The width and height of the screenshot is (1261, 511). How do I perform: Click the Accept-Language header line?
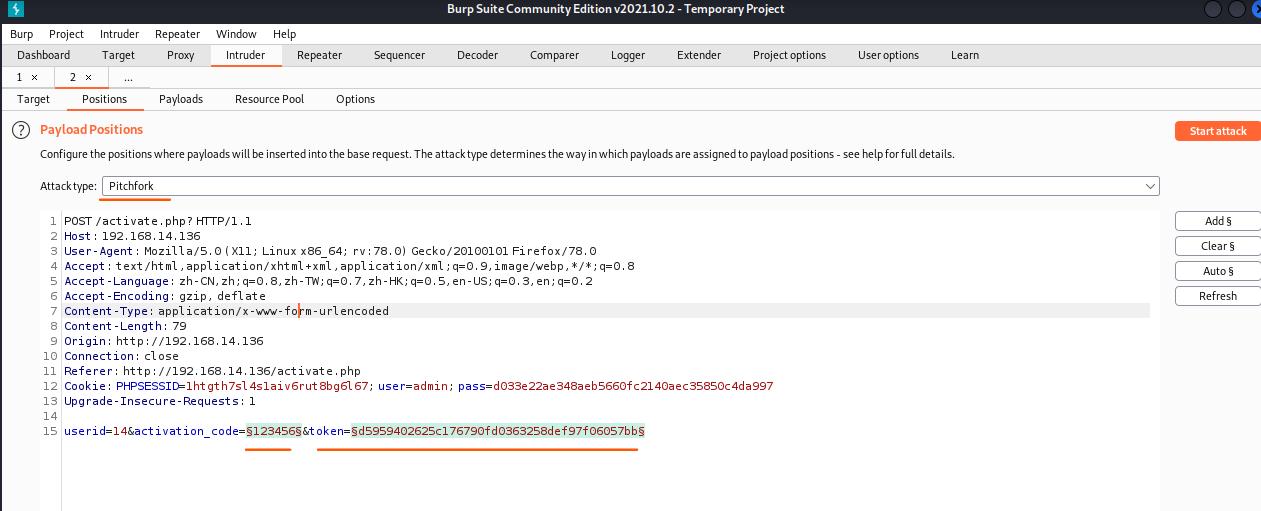[x=328, y=281]
